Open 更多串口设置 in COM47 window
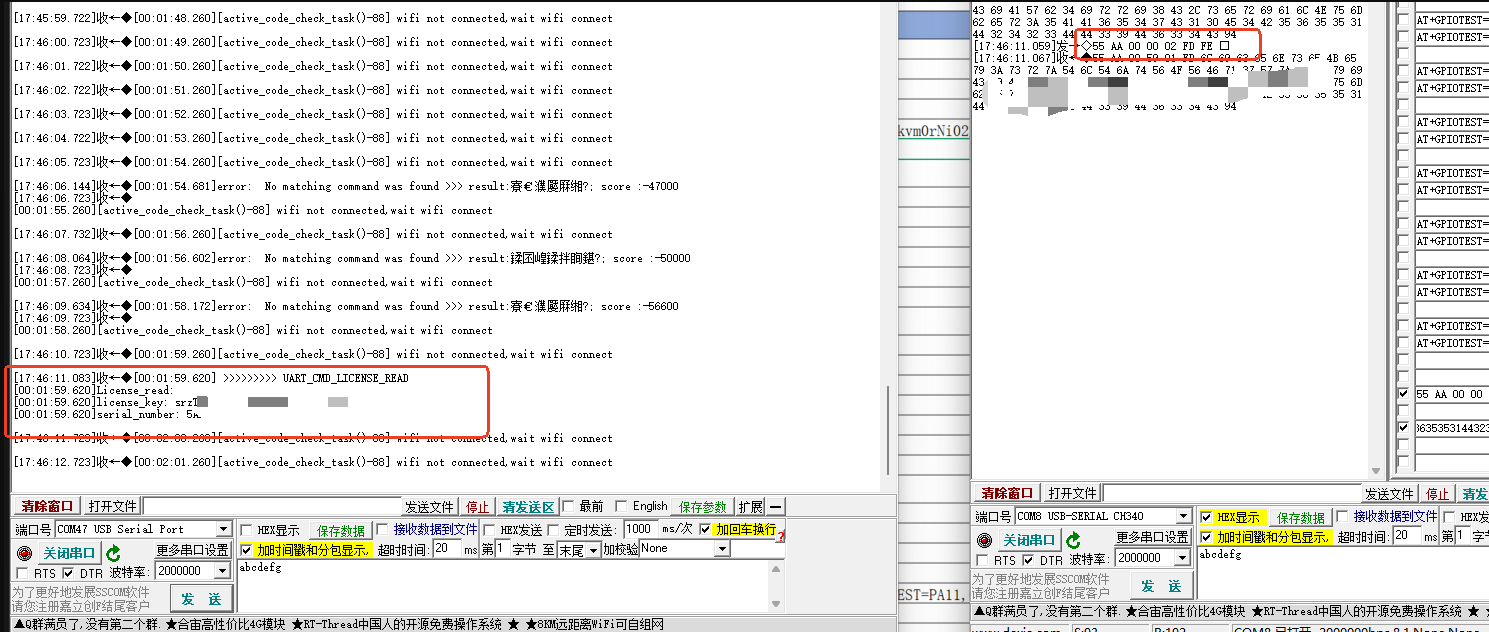Viewport: 1489px width, 632px height. coord(193,551)
